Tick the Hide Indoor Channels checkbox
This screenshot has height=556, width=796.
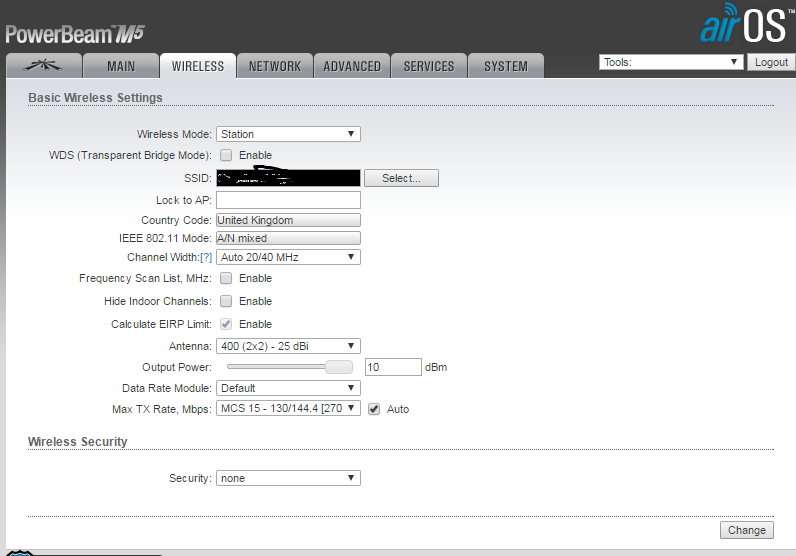226,301
